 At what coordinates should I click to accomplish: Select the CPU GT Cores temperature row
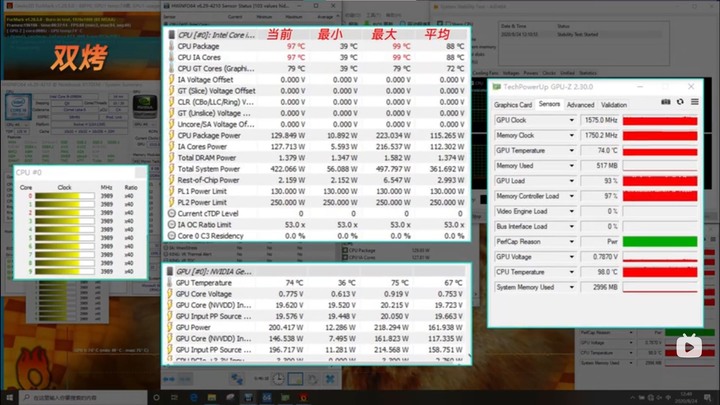coord(317,68)
